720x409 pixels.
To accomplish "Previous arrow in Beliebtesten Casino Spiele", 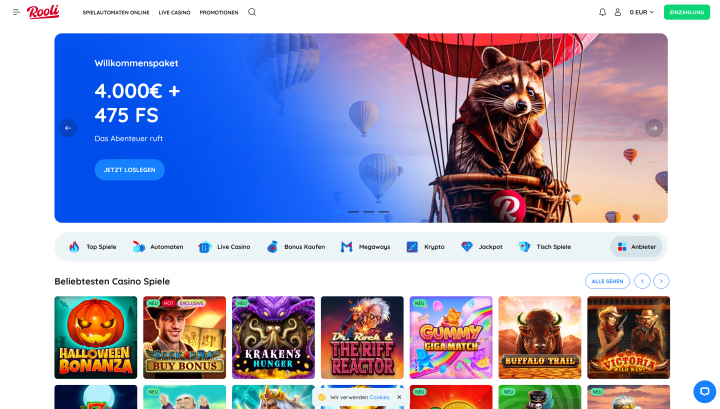I will 642,281.
